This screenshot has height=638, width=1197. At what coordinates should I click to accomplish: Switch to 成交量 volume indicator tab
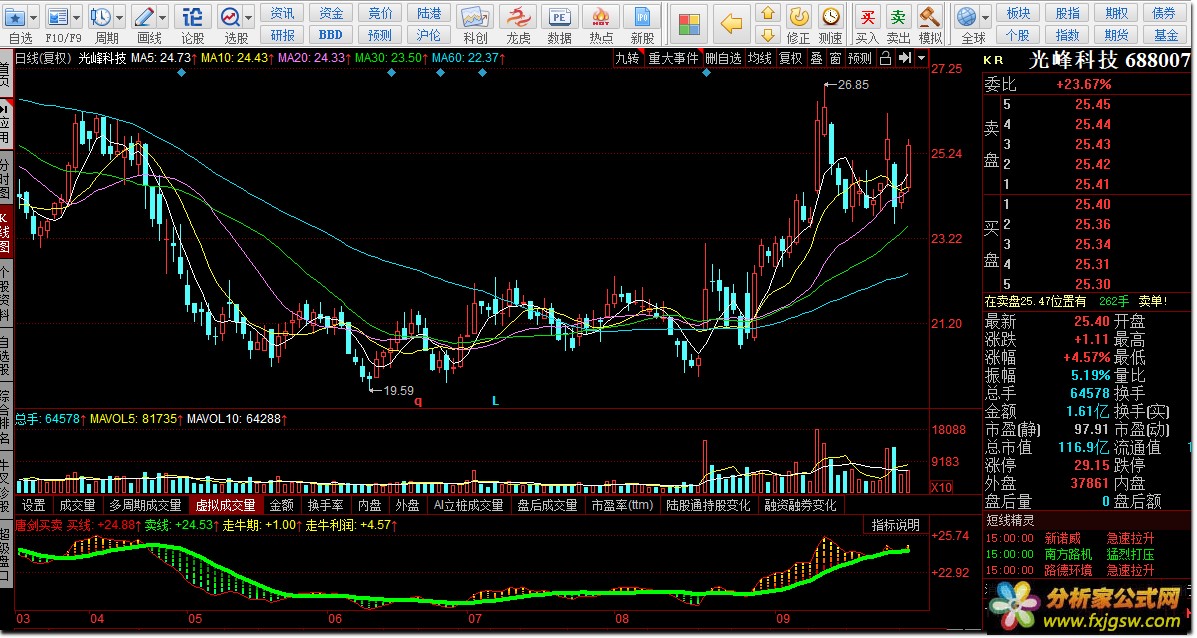click(x=77, y=505)
